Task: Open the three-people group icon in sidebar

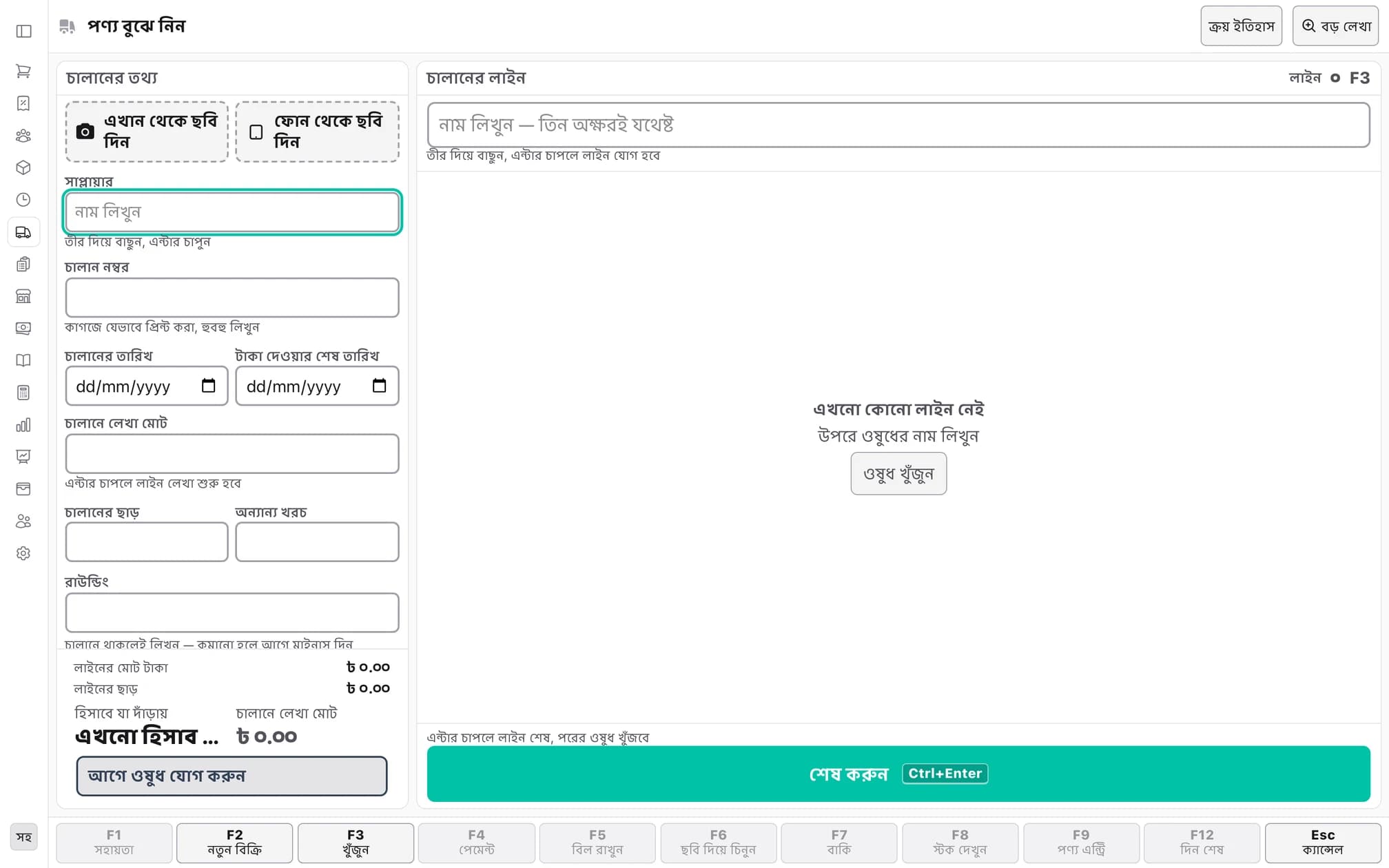Action: click(x=23, y=136)
